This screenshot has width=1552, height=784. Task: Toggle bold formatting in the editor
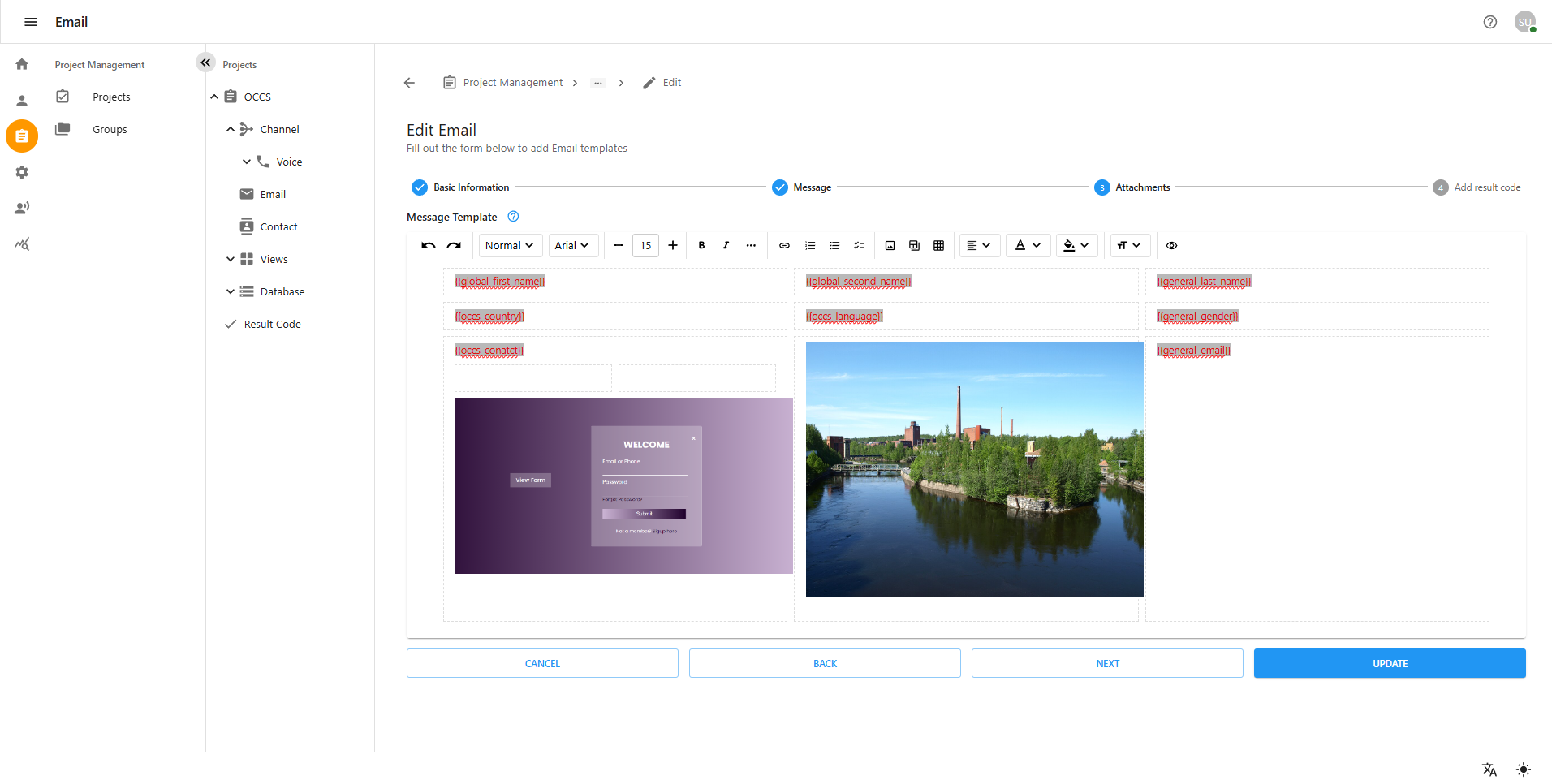[x=701, y=245]
